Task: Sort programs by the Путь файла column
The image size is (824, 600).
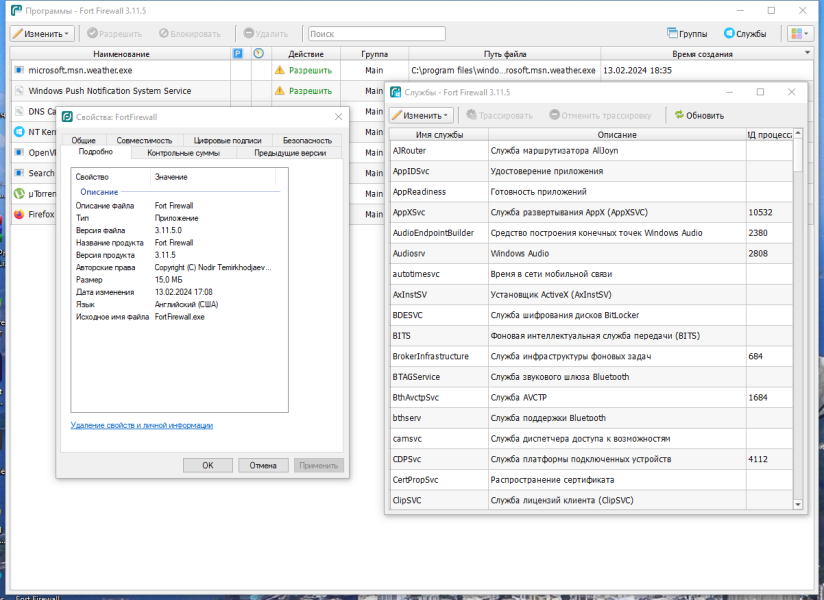Action: click(x=504, y=54)
